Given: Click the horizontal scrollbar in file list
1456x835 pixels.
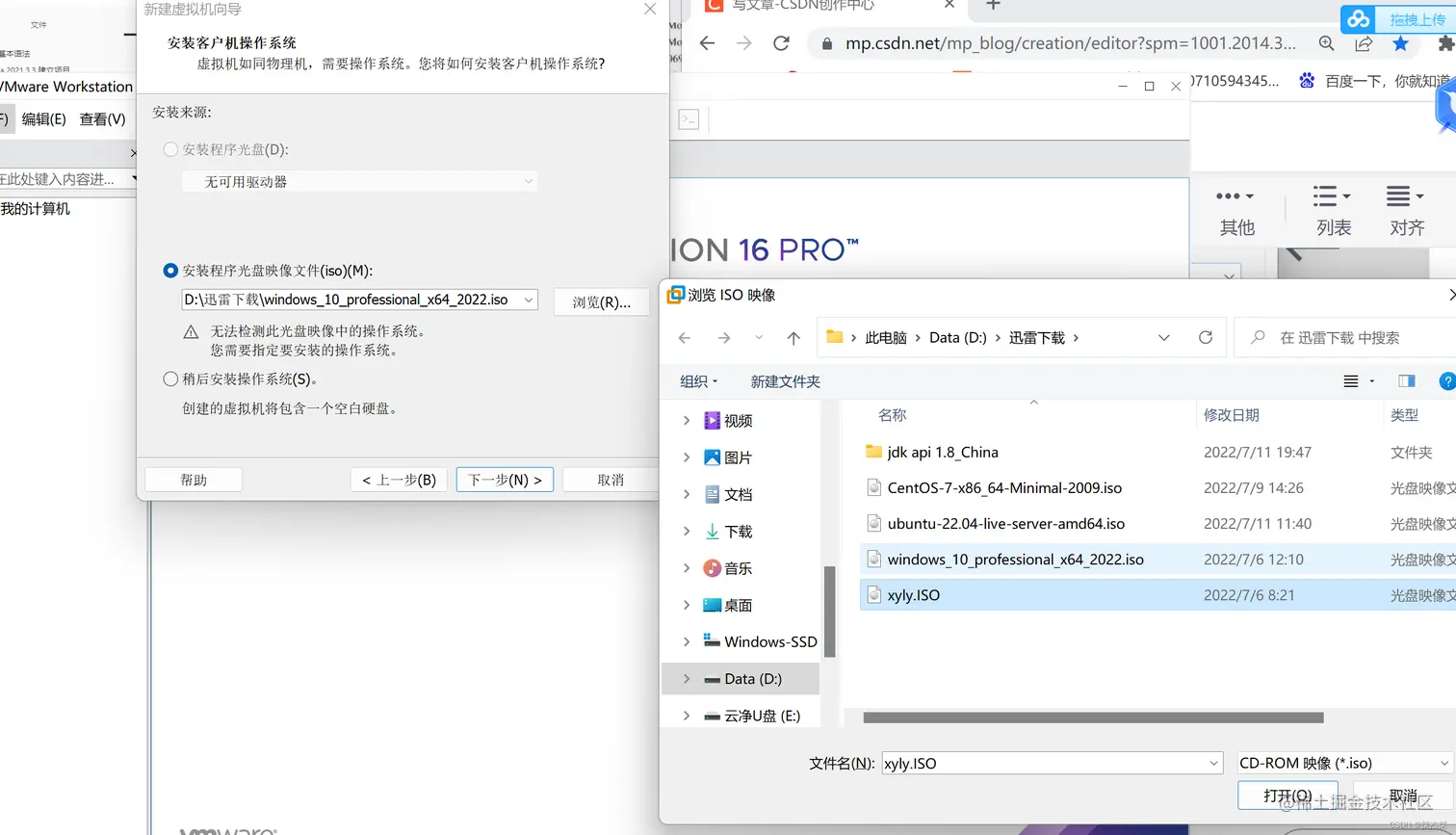Looking at the screenshot, I should [x=1093, y=718].
